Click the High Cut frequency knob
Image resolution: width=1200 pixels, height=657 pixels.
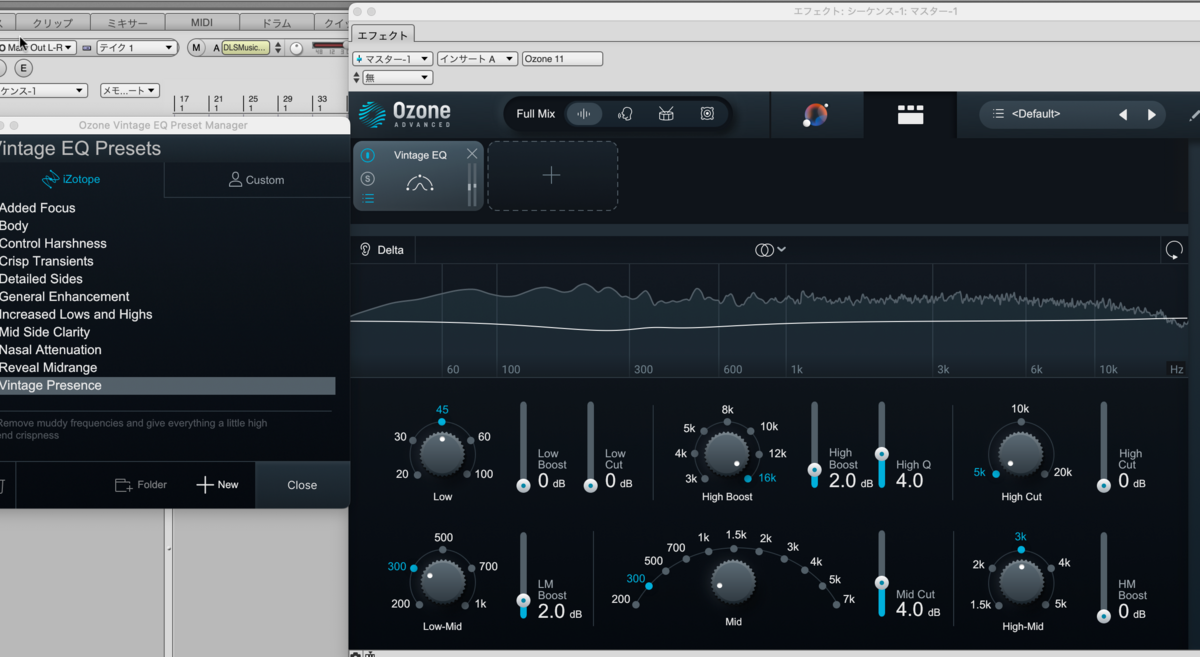[x=1020, y=453]
